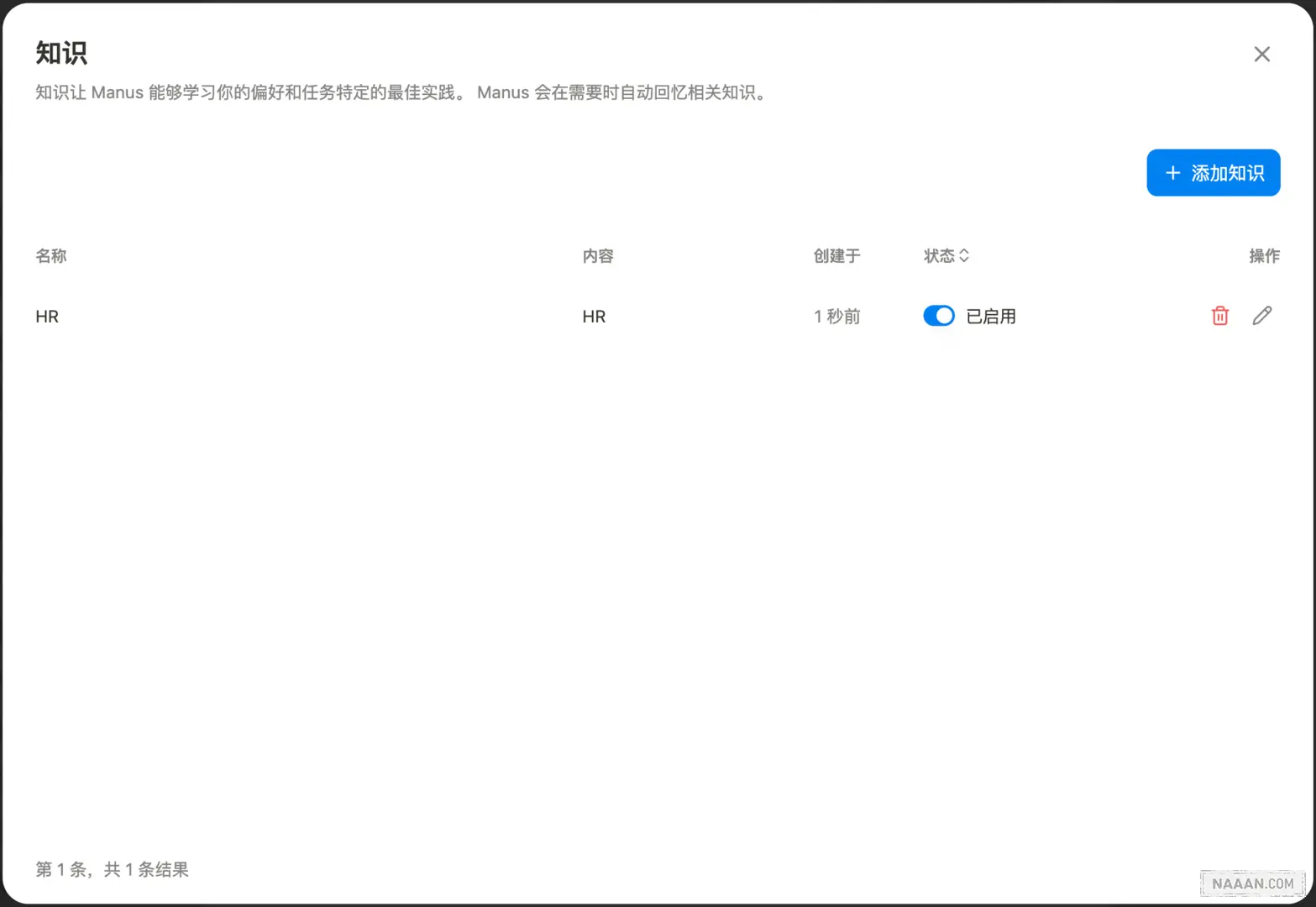This screenshot has width=1316, height=907.
Task: Click the NAAAN.COM watermark badge
Action: coord(1251,883)
